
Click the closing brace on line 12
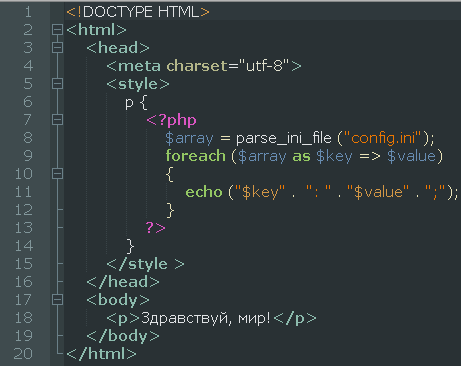point(170,210)
